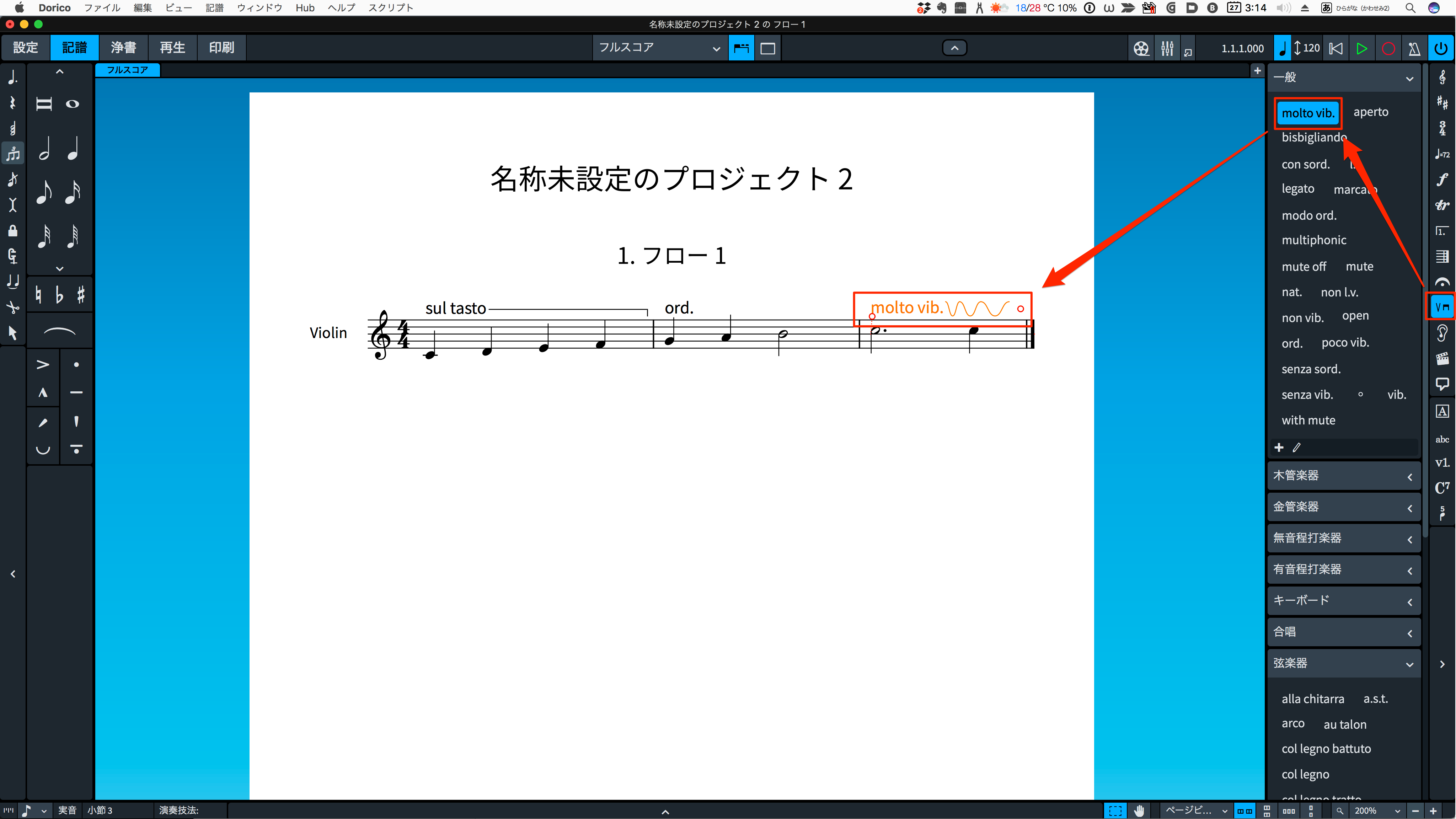
Task: Select the con sord. playing technique
Action: pyautogui.click(x=1306, y=165)
